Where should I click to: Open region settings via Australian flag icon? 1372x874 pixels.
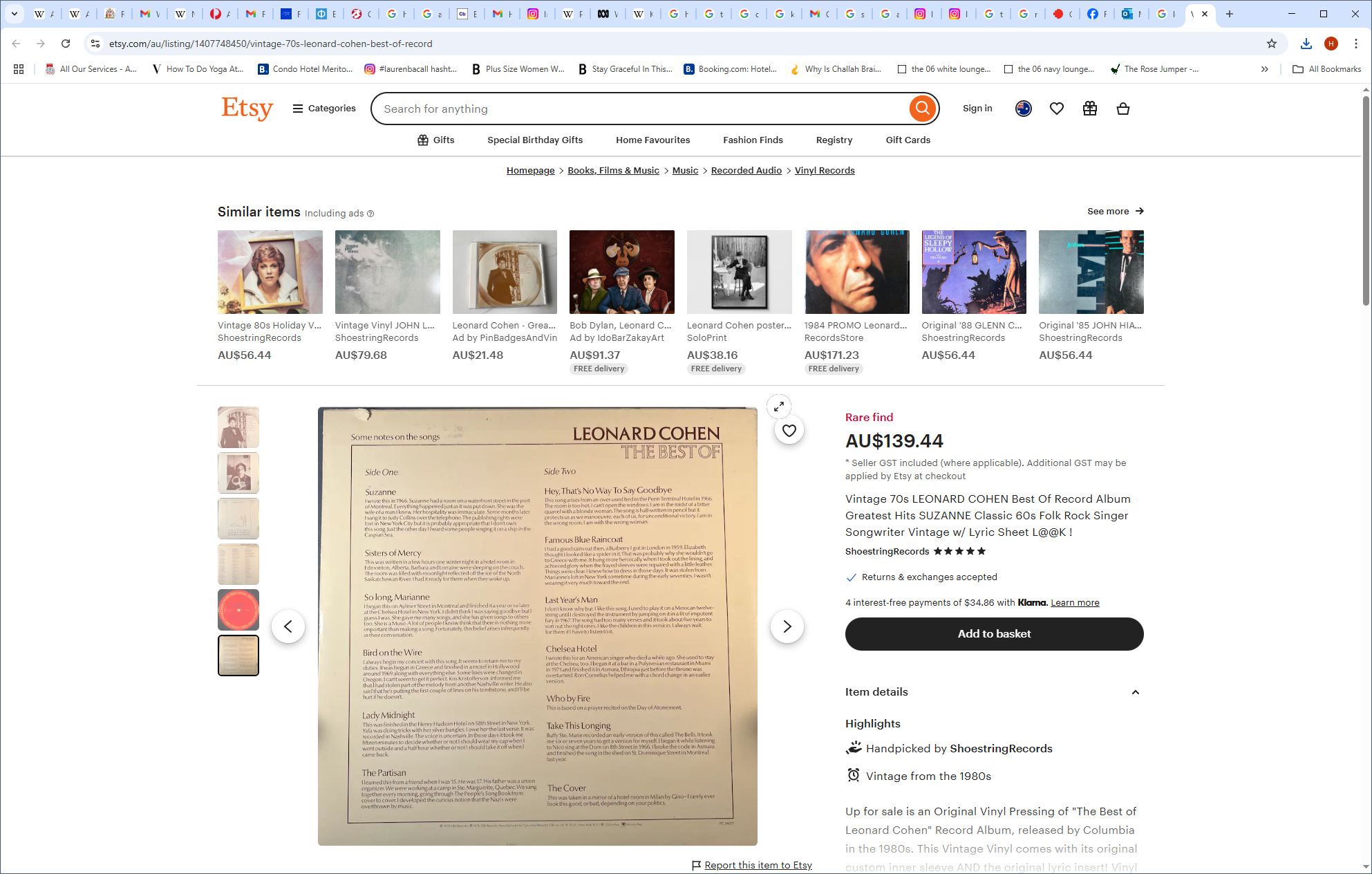(x=1024, y=109)
